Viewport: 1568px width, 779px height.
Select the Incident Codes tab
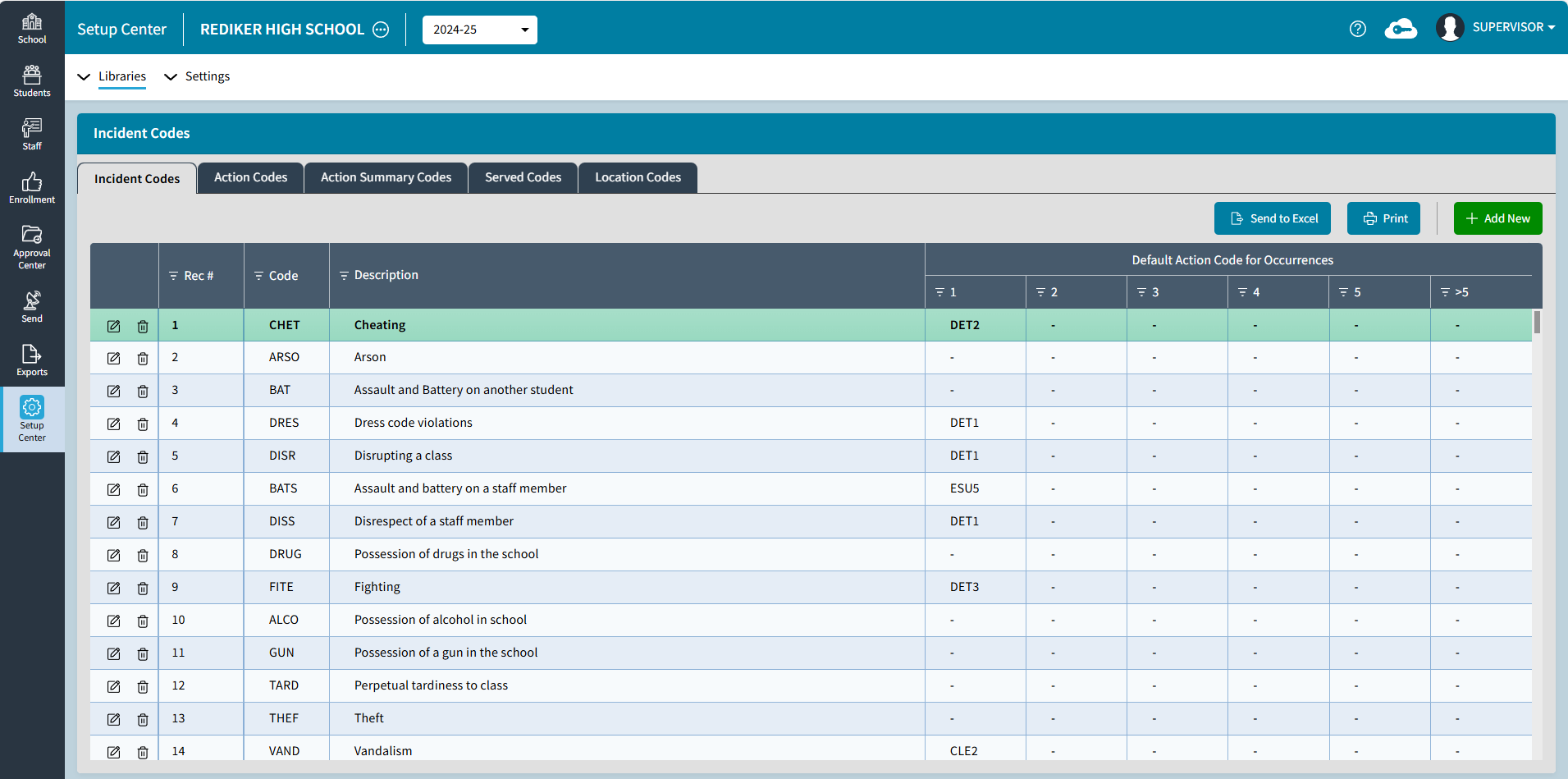pyautogui.click(x=137, y=178)
